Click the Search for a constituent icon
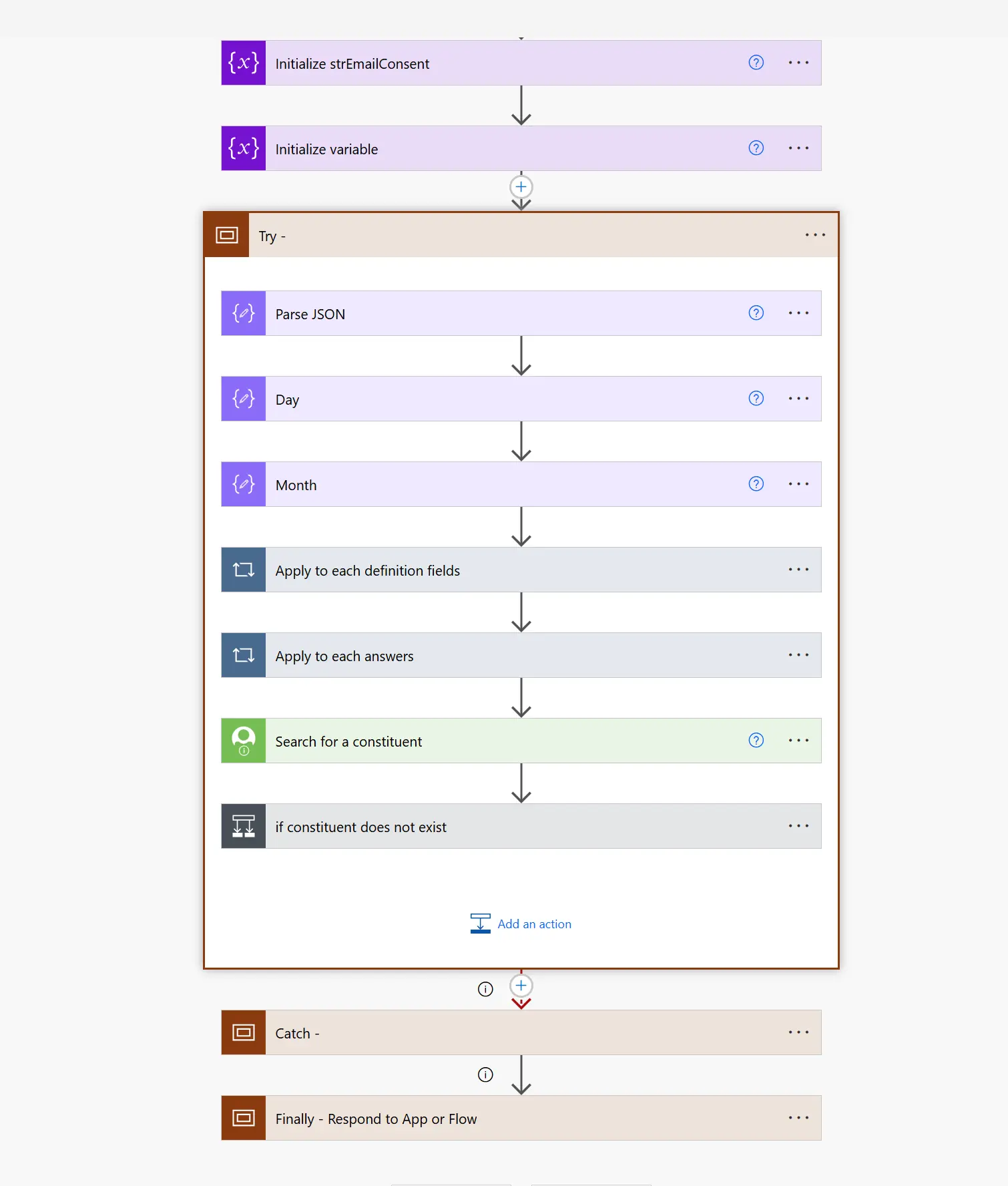This screenshot has height=1186, width=1008. pyautogui.click(x=244, y=741)
